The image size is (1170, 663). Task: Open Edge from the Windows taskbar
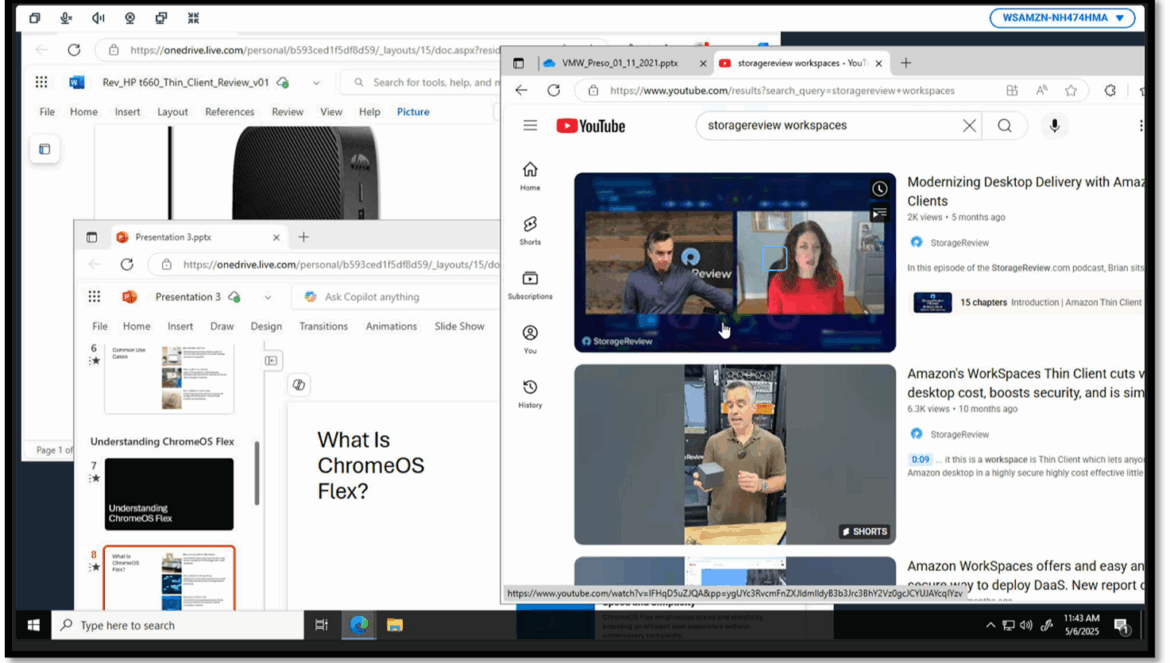point(359,625)
